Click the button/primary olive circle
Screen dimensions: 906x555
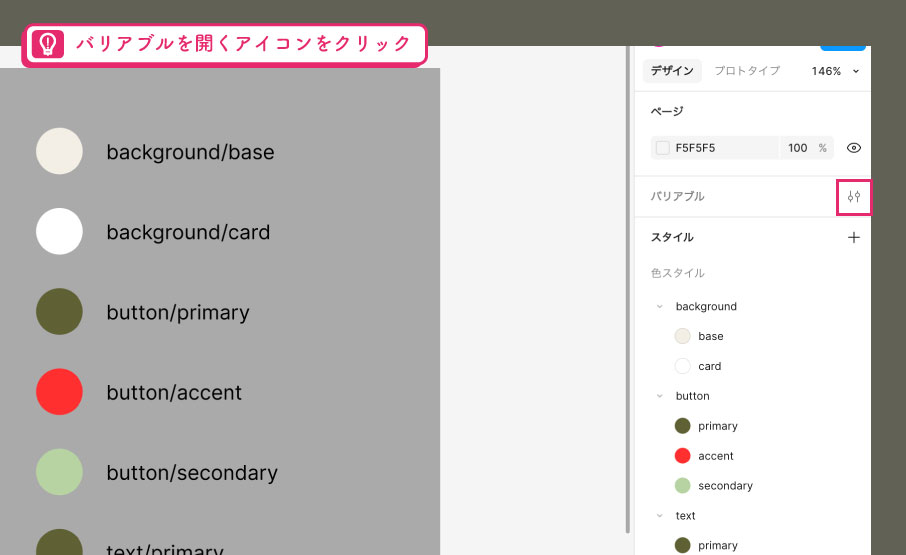click(x=60, y=312)
